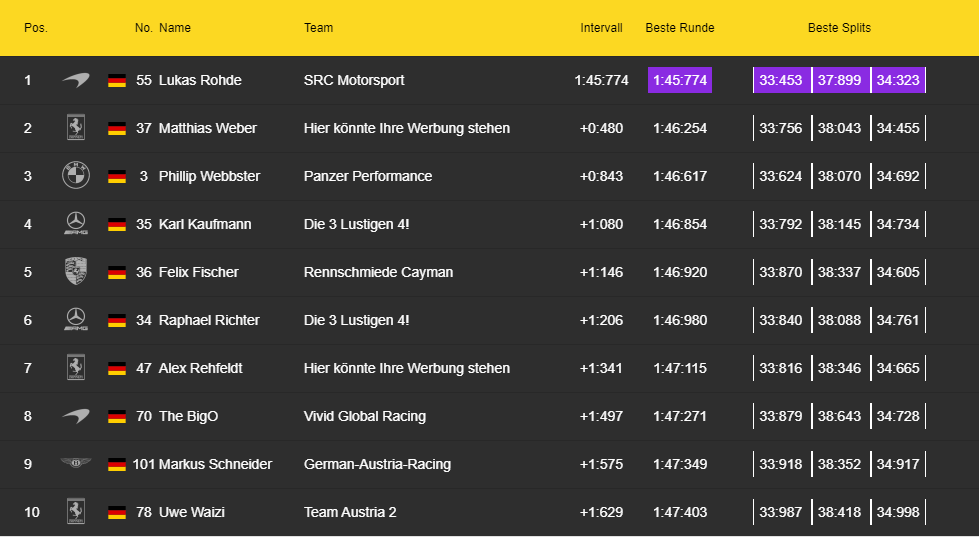Click the Mercedes-AMG logo beside Karl Kaufmann
The image size is (979, 537).
click(76, 224)
